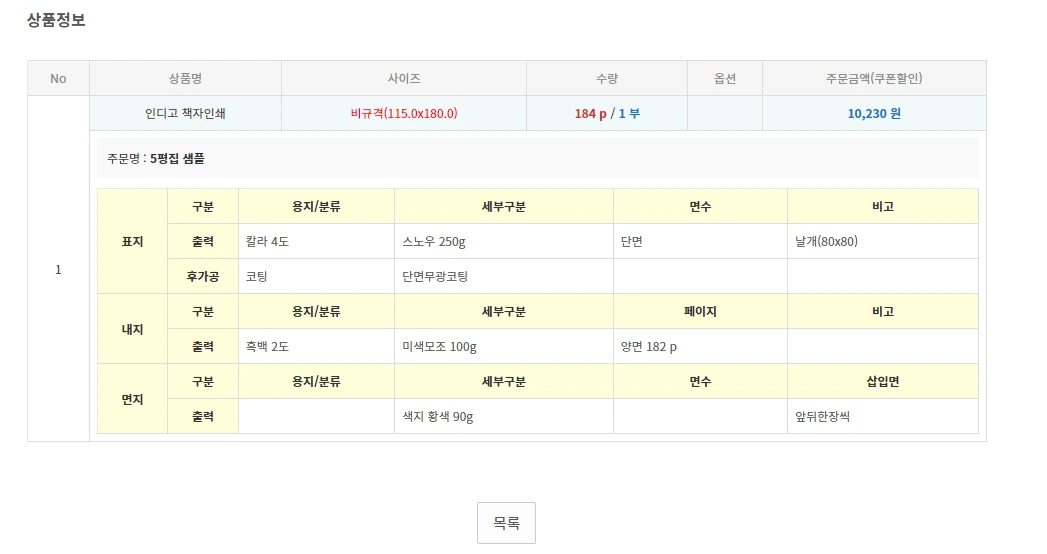Click 출력 label in 내지 section
This screenshot has width=1047, height=554.
coord(203,346)
